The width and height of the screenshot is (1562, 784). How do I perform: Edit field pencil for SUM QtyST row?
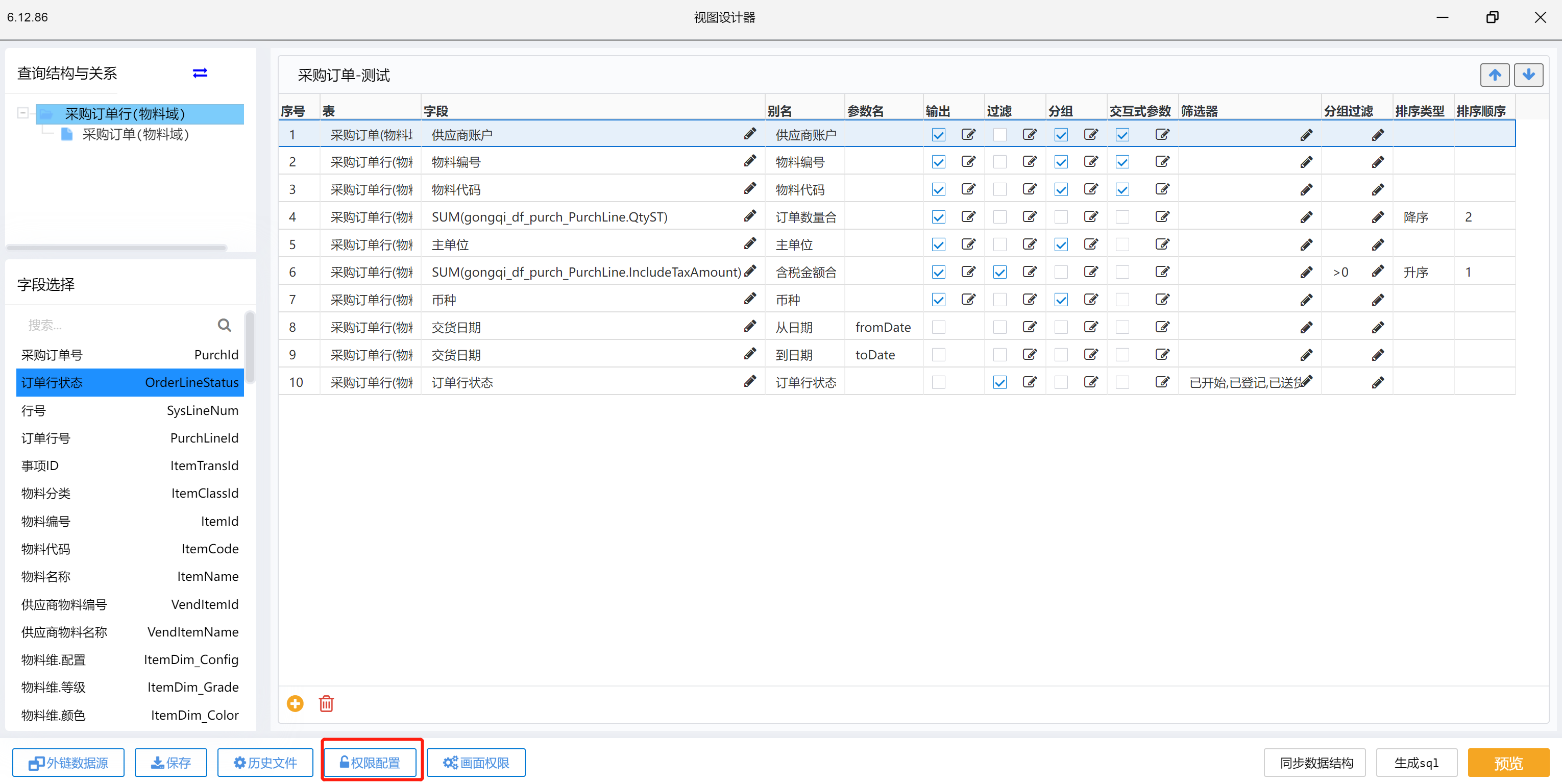click(750, 216)
